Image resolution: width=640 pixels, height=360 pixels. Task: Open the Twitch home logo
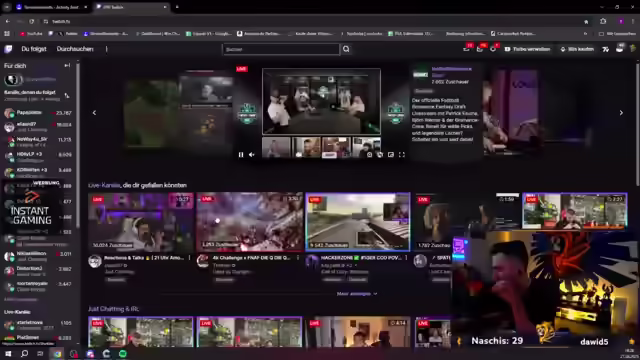click(8, 49)
